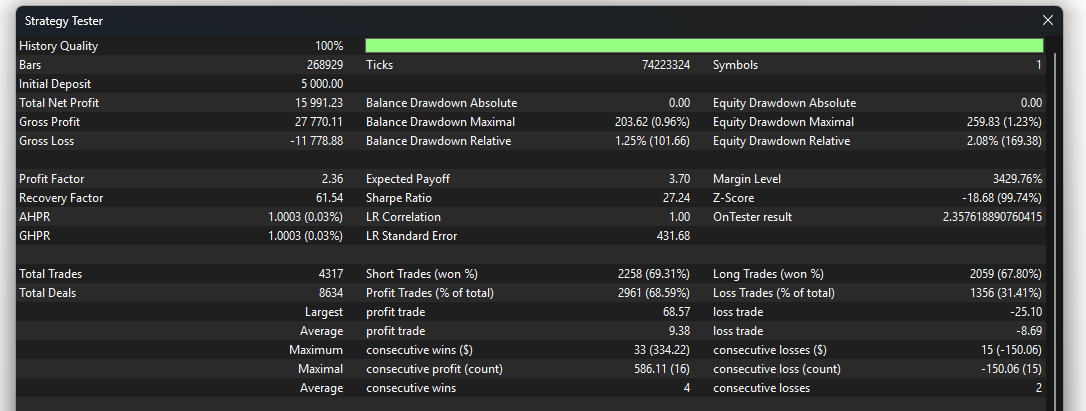Select the Total Deals value 8634
1086x411 pixels.
(330, 292)
